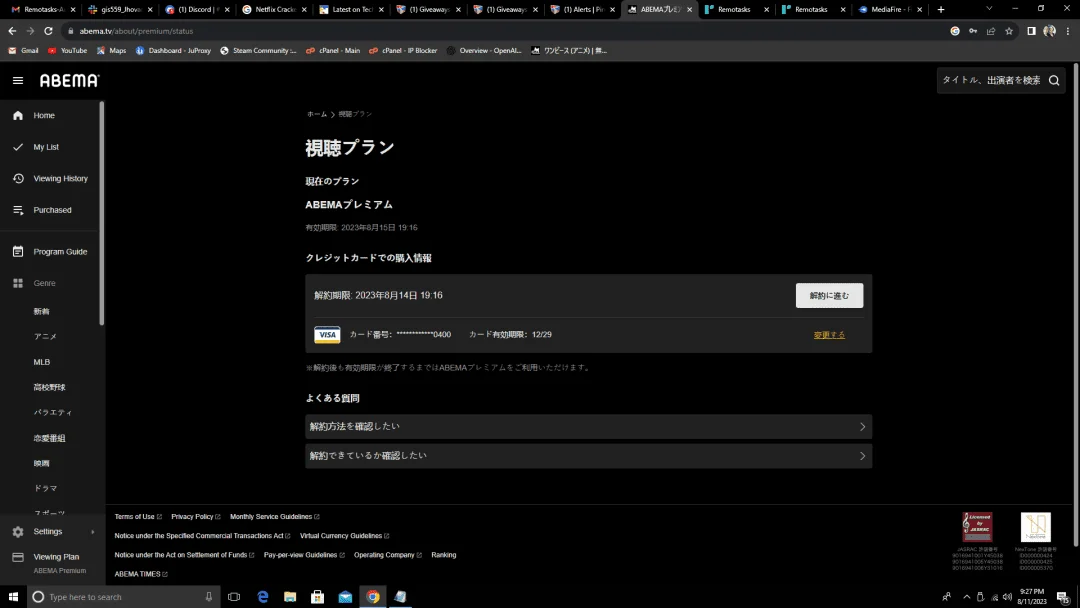Open Terms of Use link
The height and width of the screenshot is (608, 1080).
pos(138,516)
